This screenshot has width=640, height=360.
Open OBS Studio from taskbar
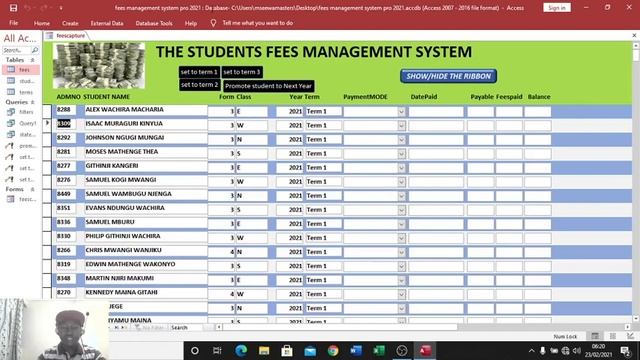pyautogui.click(x=402, y=351)
